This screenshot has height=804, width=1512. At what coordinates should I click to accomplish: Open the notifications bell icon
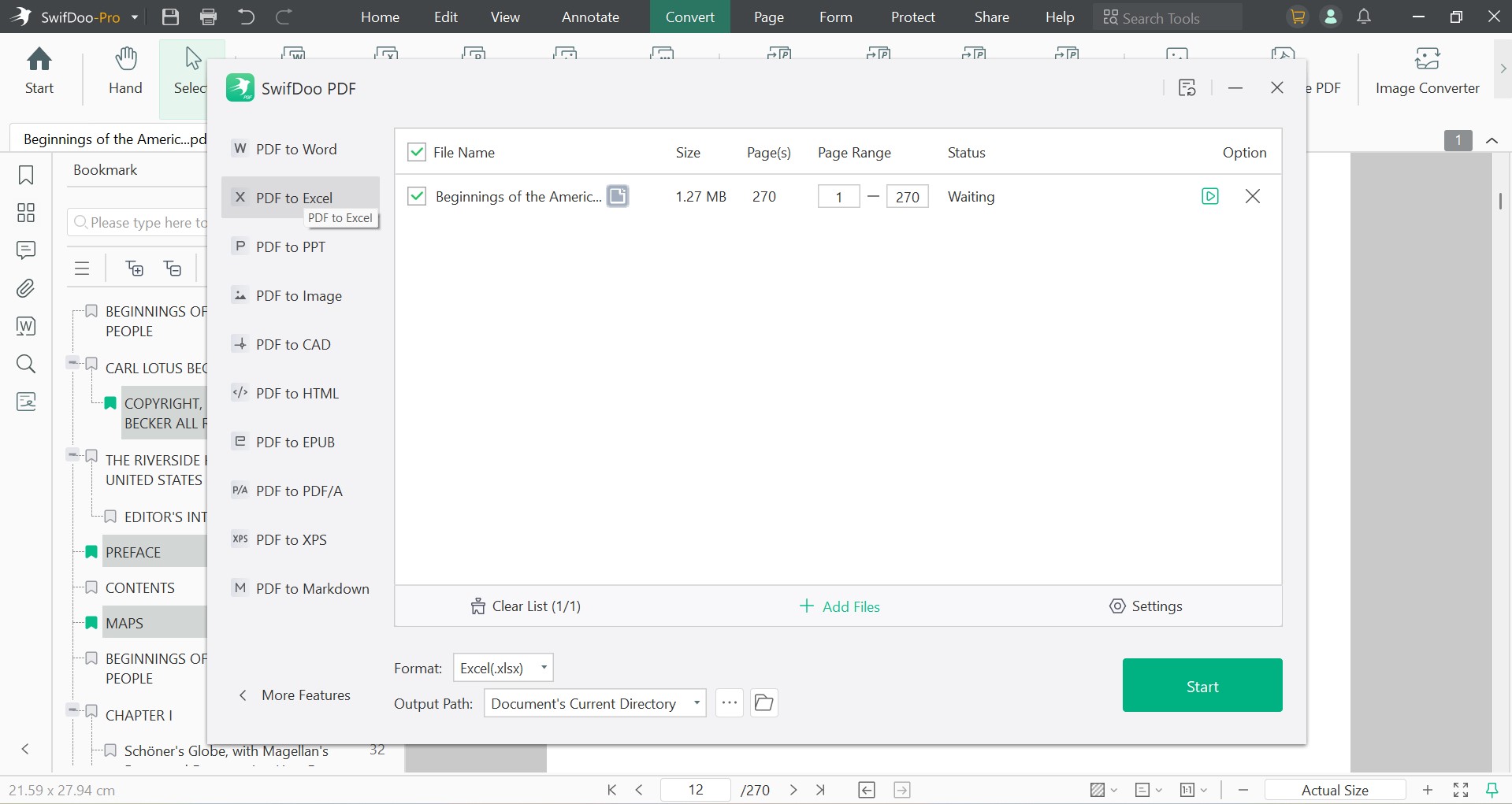click(1364, 17)
